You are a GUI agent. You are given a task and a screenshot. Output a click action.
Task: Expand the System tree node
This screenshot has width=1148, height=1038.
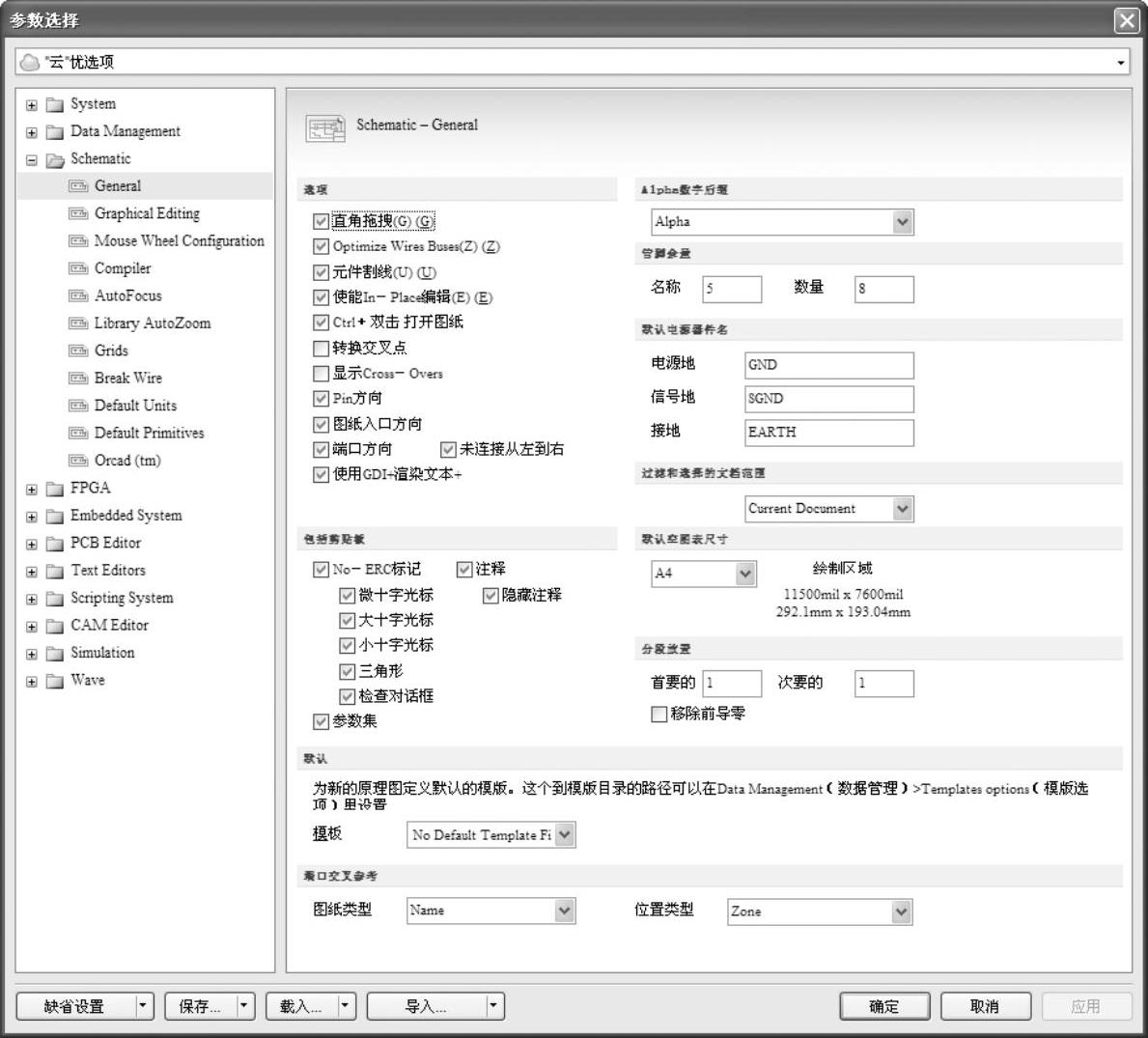[32, 105]
